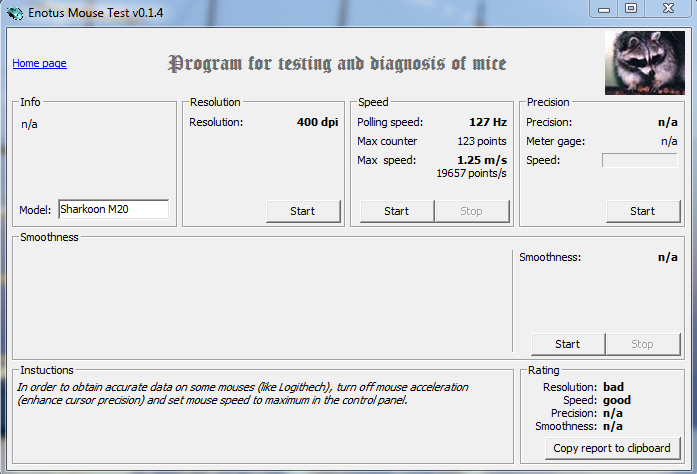This screenshot has width=697, height=474.
Task: Start the Smoothness test
Action: pyautogui.click(x=568, y=344)
